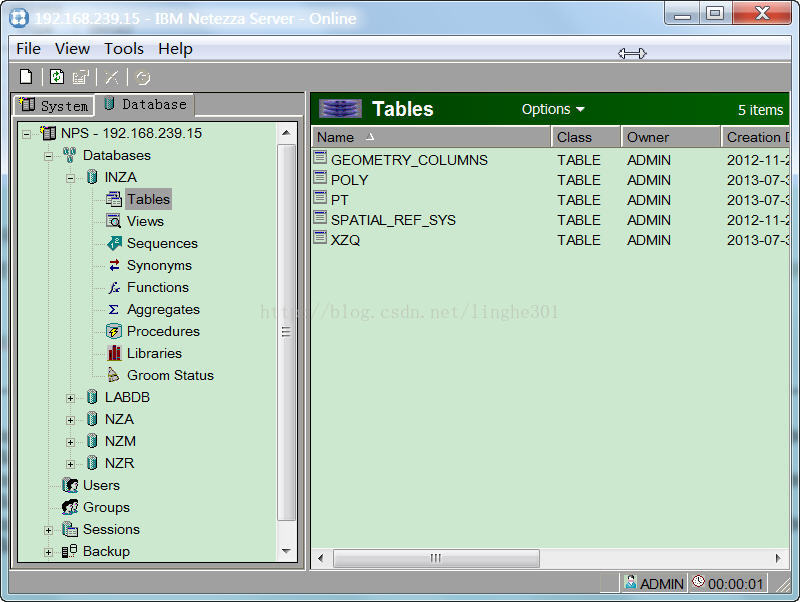
Task: Collapse the NPS root node
Action: click(27, 135)
